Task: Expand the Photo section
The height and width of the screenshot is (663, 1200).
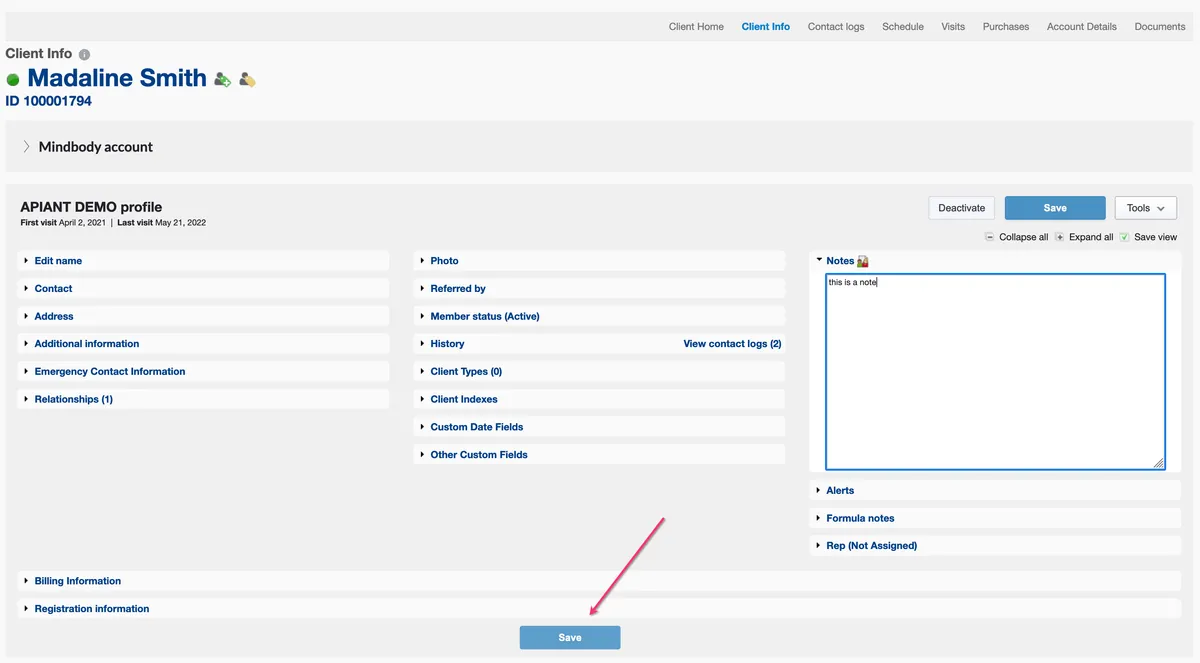Action: [x=599, y=261]
